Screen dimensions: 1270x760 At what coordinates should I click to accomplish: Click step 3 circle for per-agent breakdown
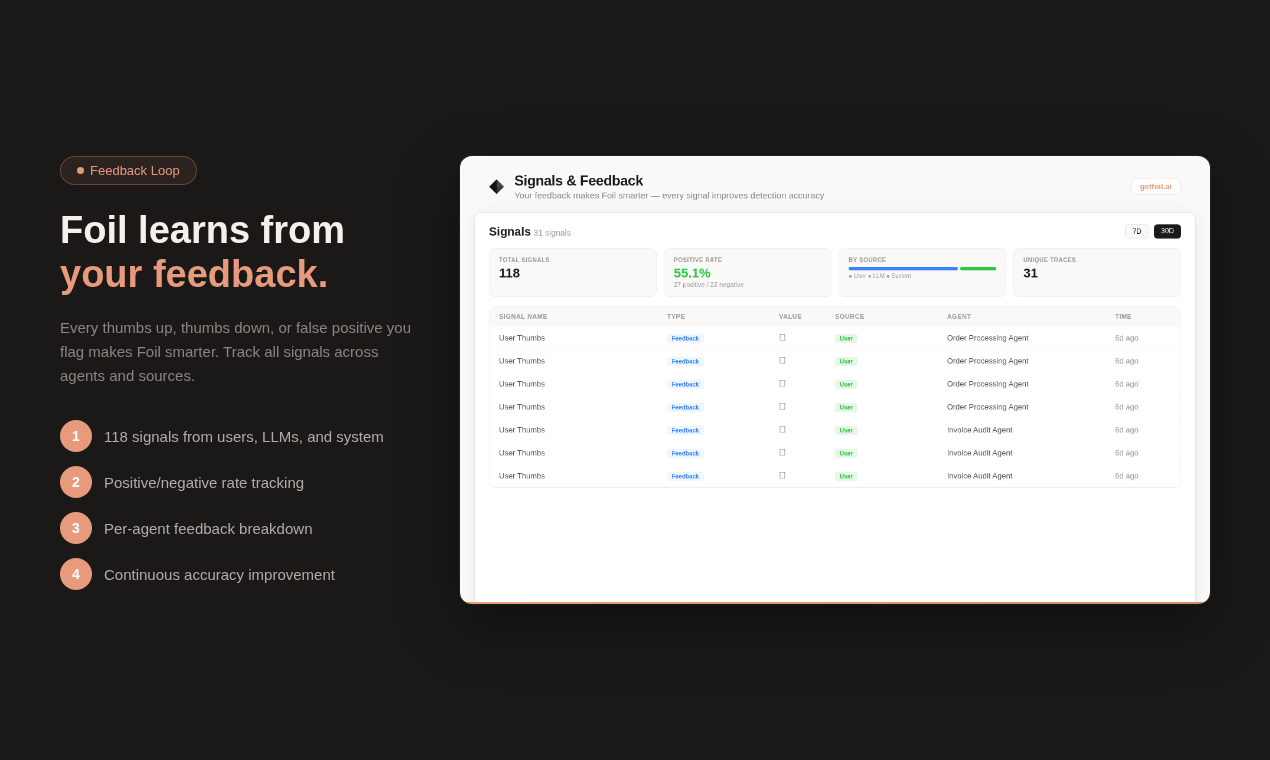click(76, 528)
